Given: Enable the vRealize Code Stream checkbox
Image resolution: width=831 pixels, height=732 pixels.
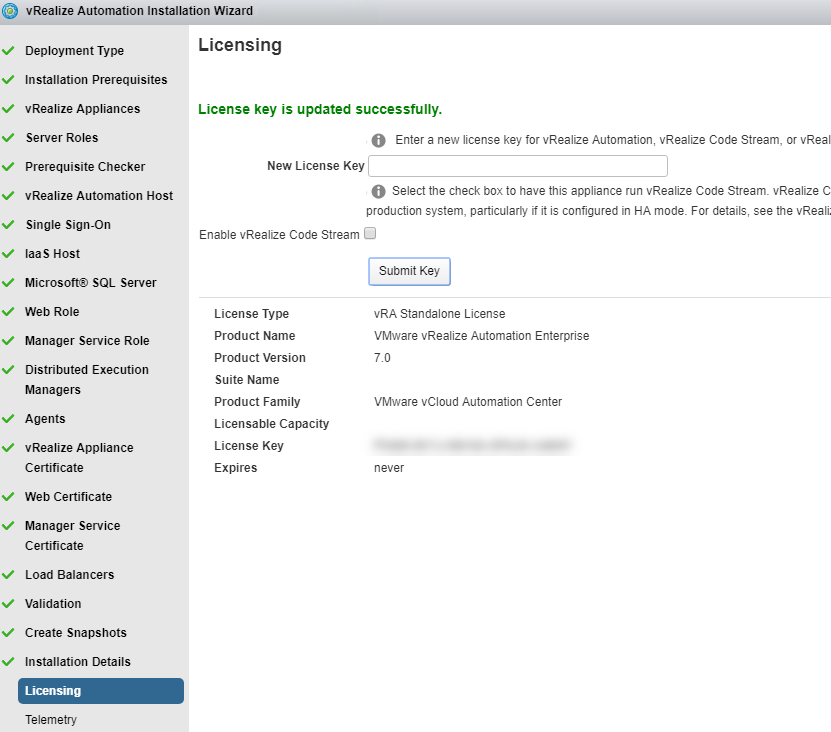Looking at the screenshot, I should [x=370, y=234].
